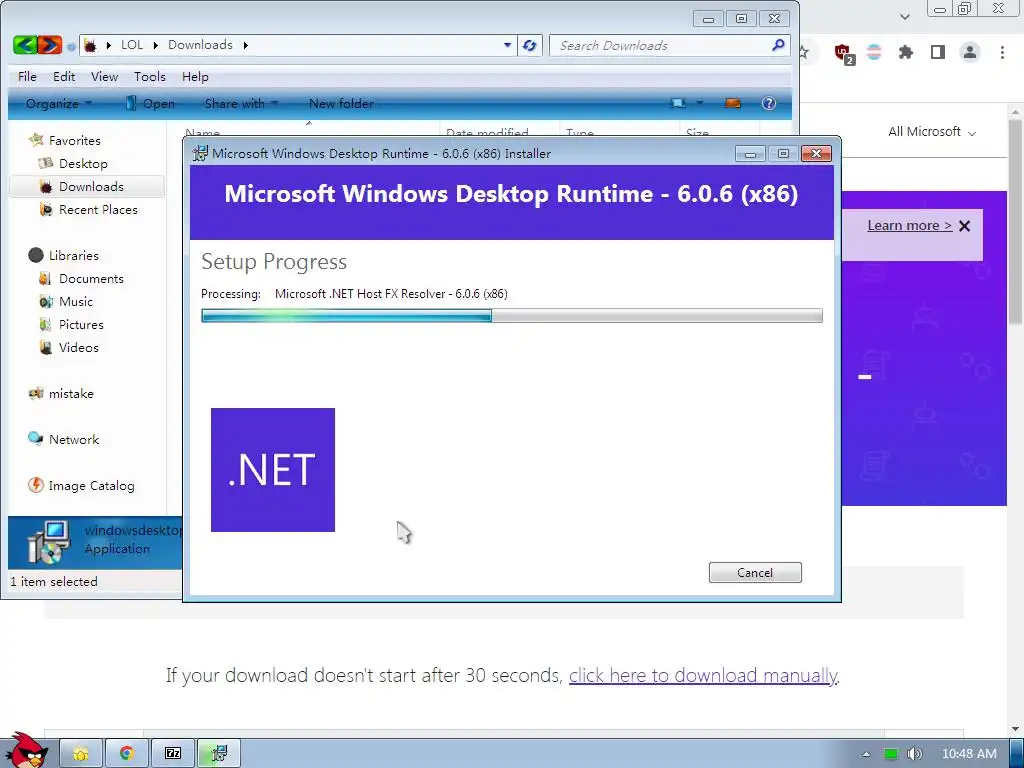This screenshot has height=768, width=1024.
Task: Open Chrome extensions puzzle icon
Action: pos(905,52)
